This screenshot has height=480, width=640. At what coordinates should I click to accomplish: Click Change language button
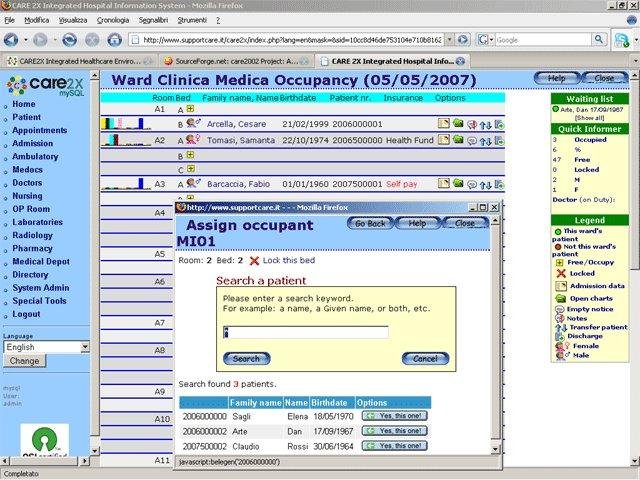(24, 361)
